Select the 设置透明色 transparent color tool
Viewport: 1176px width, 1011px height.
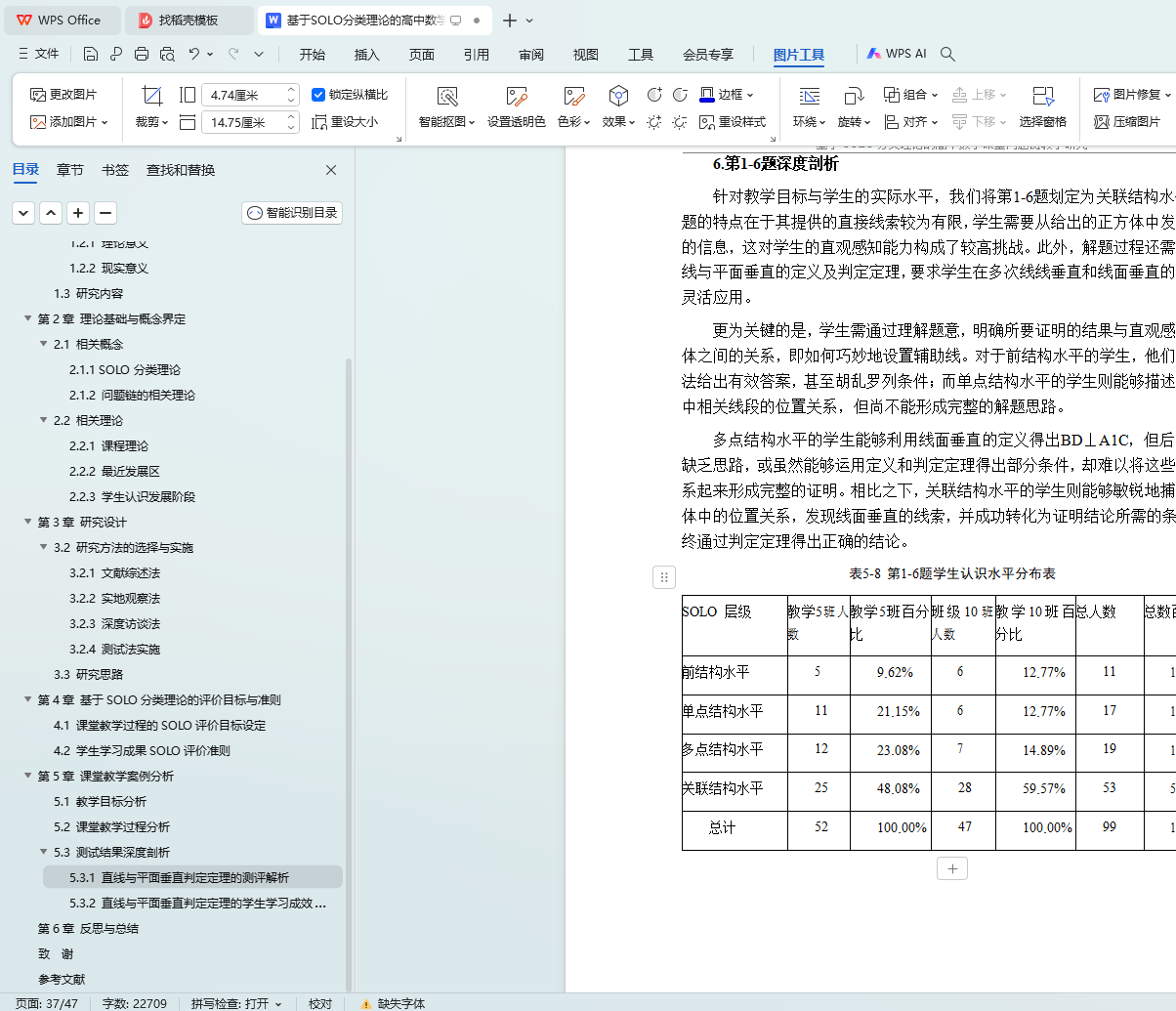(x=516, y=107)
